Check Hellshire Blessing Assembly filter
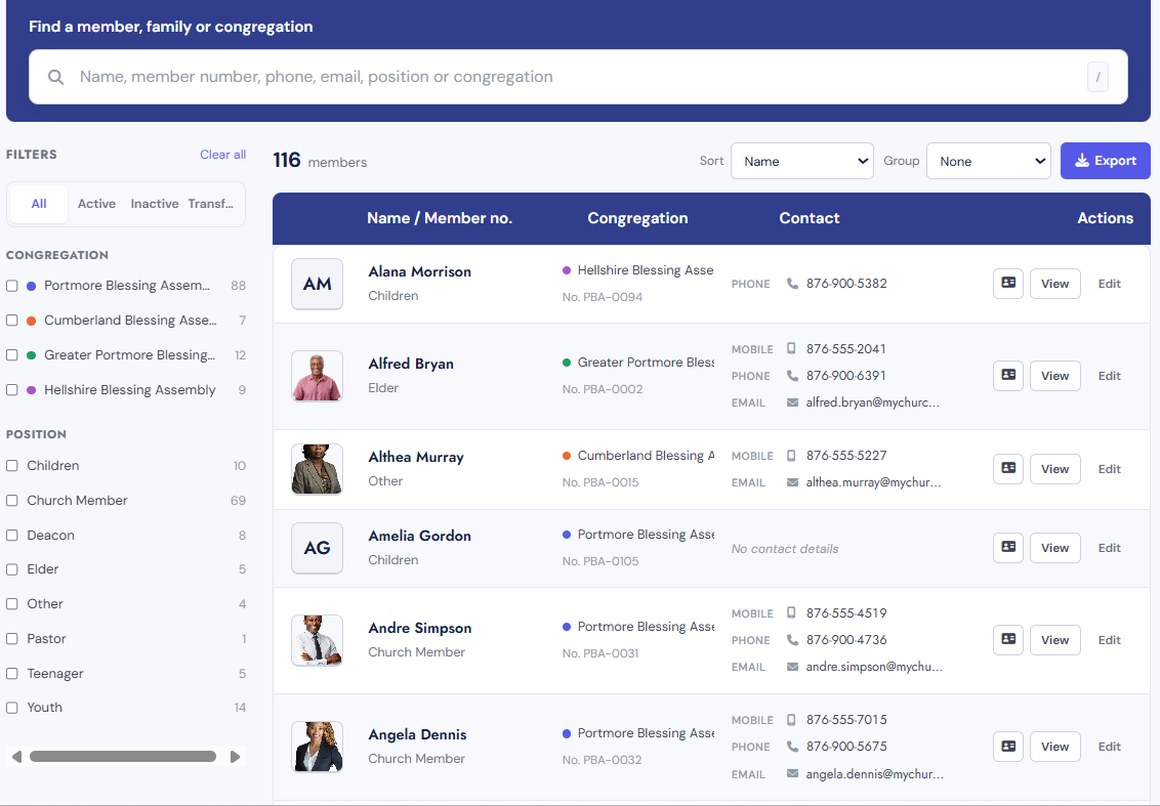This screenshot has height=806, width=1160. (12, 390)
